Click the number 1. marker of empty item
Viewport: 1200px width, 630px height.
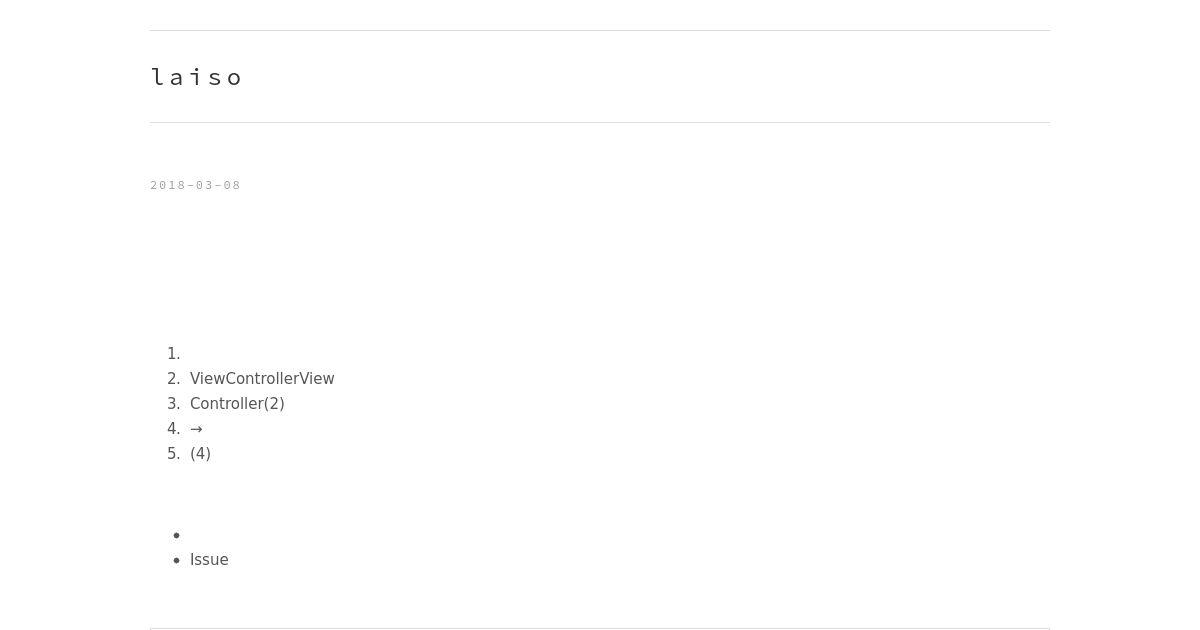coord(173,354)
